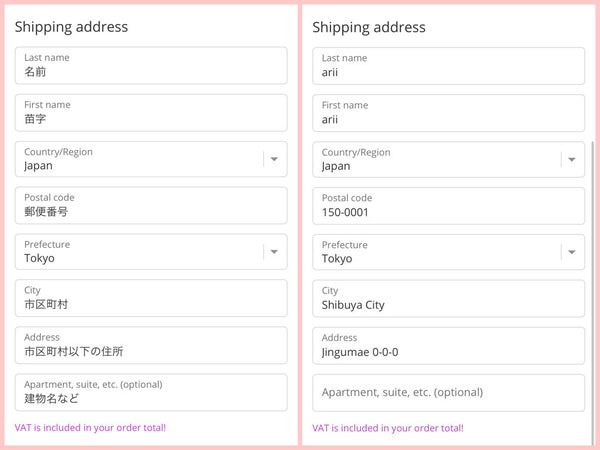Click the Address field with 市区町村以下の住所

coord(150,345)
